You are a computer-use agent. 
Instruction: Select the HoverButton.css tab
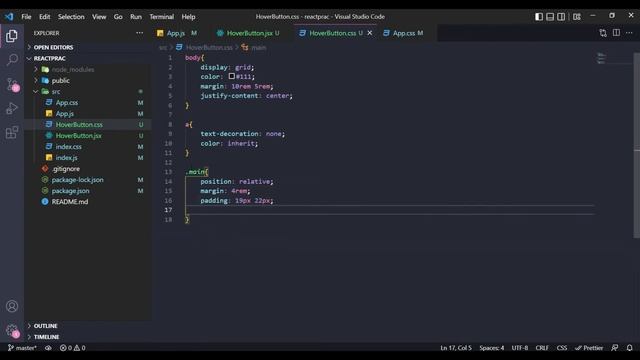coord(332,33)
